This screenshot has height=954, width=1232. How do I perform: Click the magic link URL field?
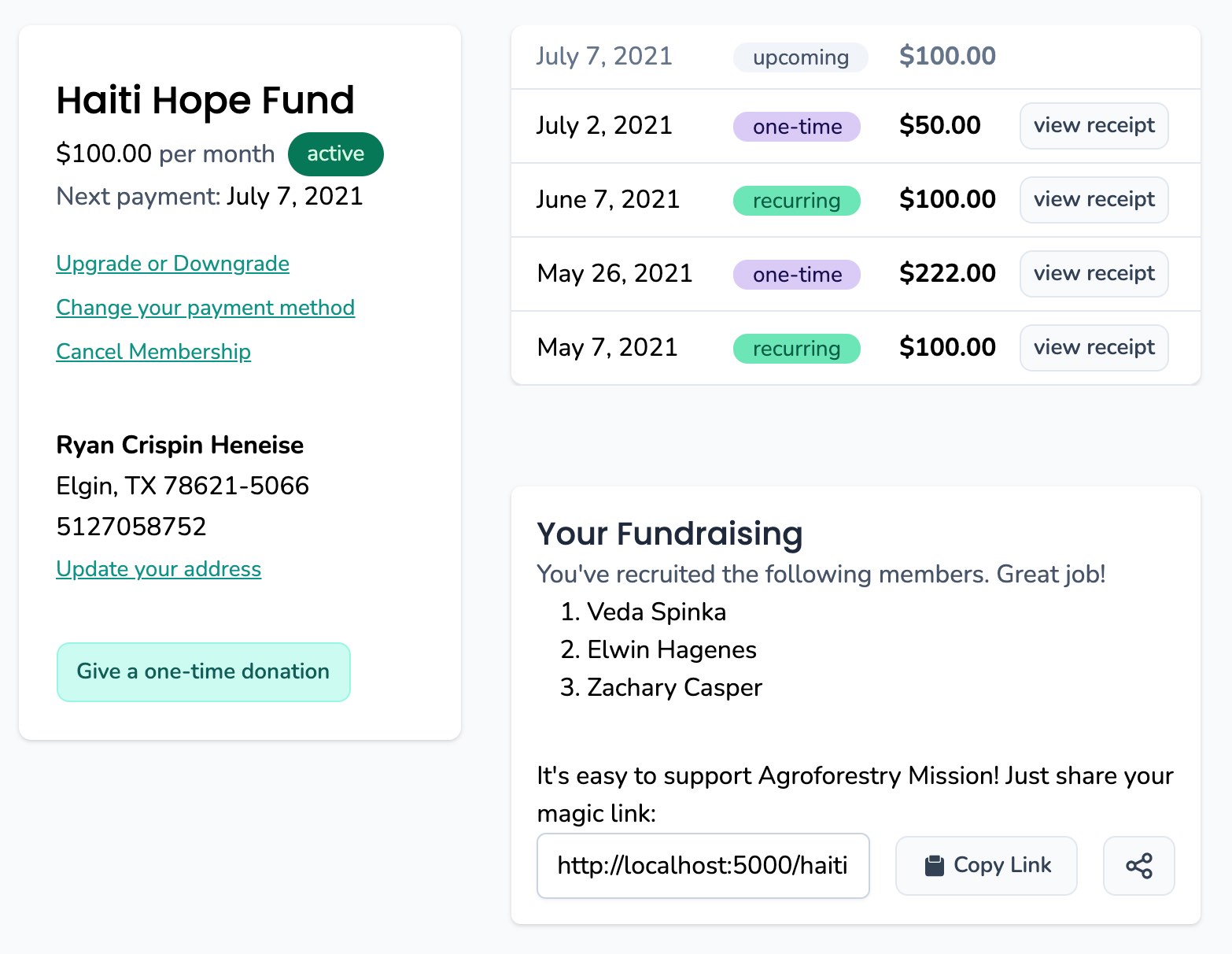pyautogui.click(x=703, y=866)
